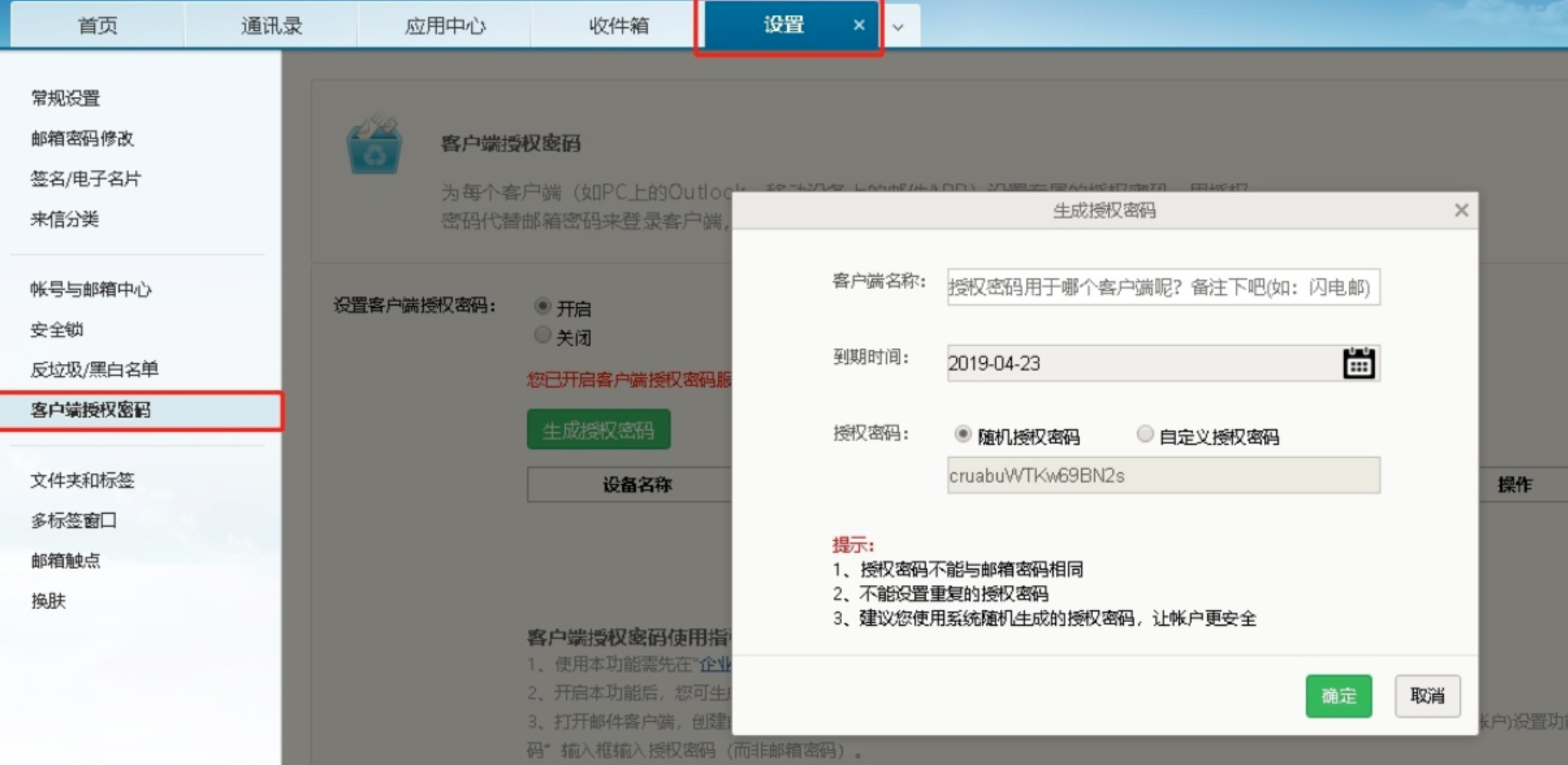Image resolution: width=1568 pixels, height=765 pixels.
Task: Open 来信分类 settings
Action: click(x=65, y=219)
